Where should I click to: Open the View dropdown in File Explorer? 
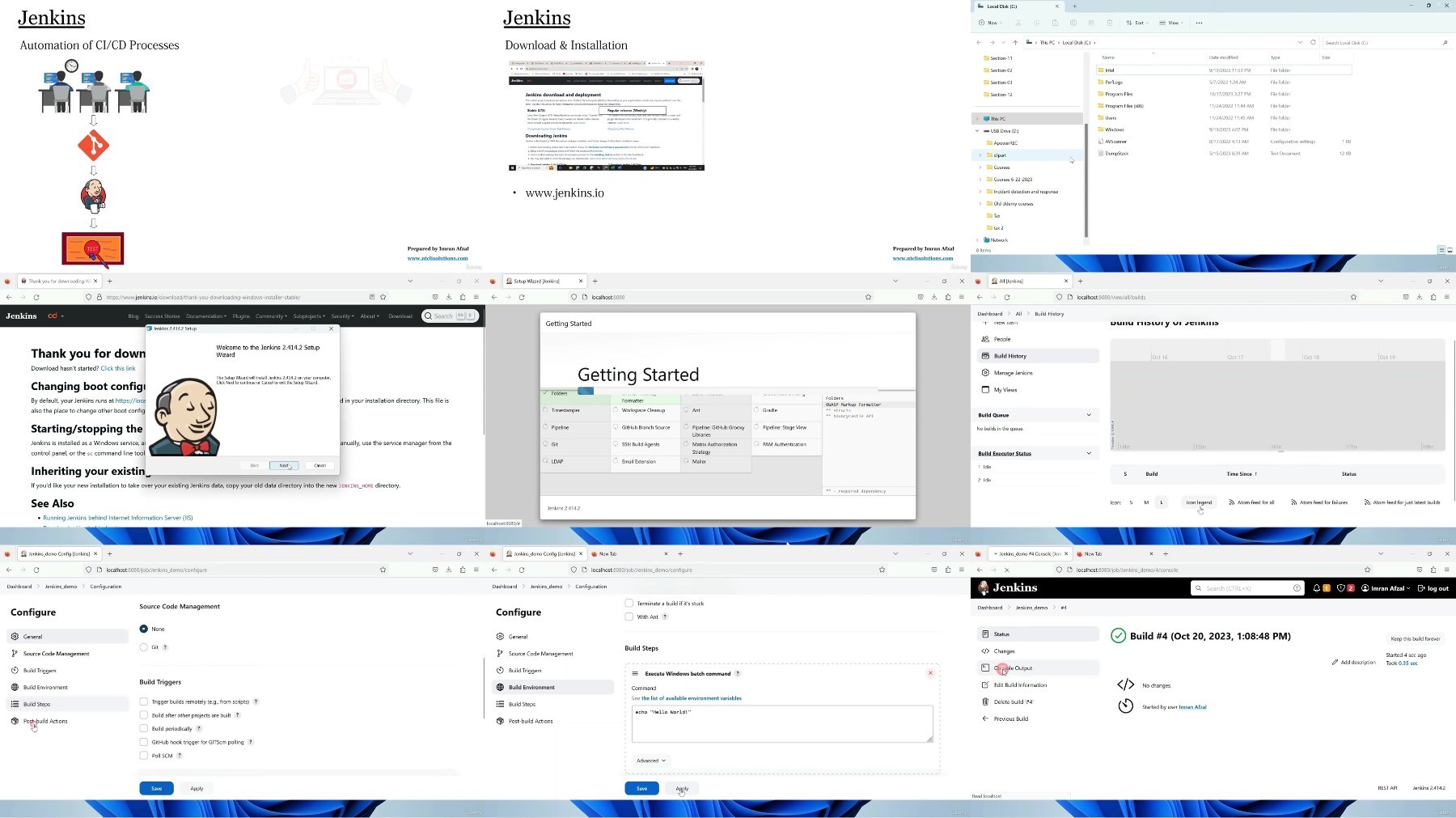tap(1171, 23)
